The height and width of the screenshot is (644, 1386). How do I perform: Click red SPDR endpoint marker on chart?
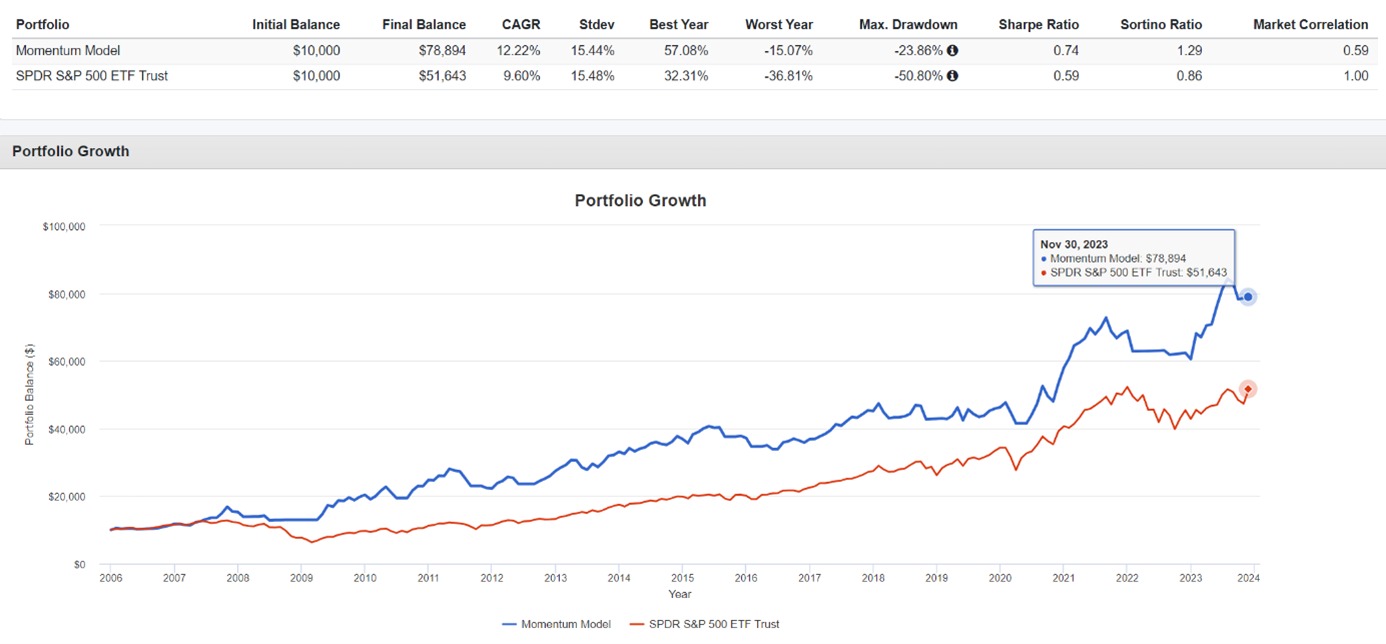pyautogui.click(x=1247, y=389)
